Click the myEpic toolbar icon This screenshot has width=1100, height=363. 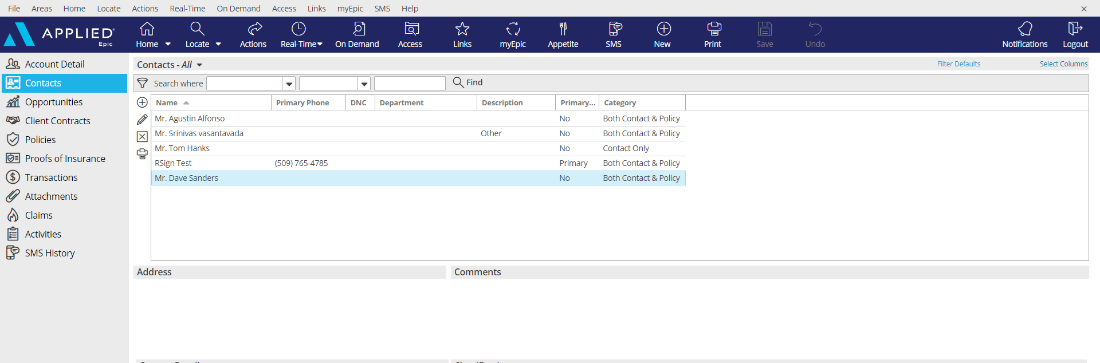coord(514,29)
